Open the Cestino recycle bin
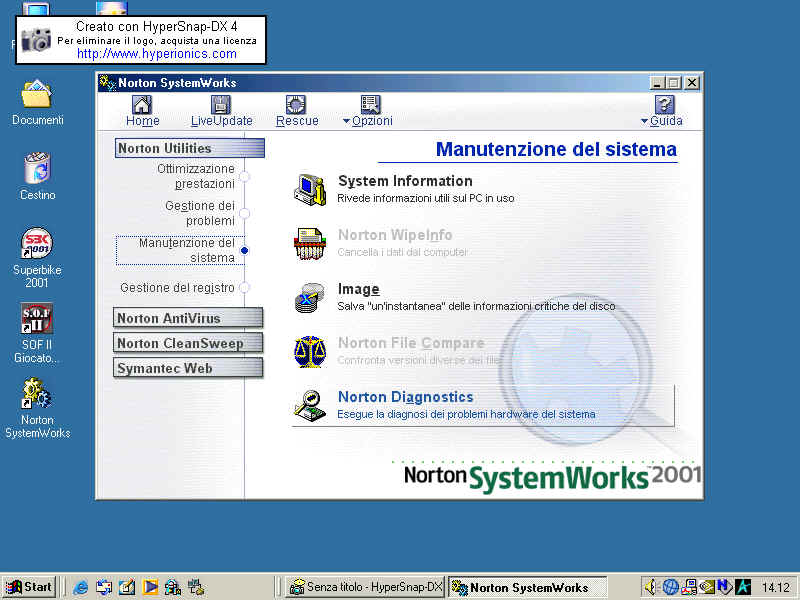 point(37,177)
